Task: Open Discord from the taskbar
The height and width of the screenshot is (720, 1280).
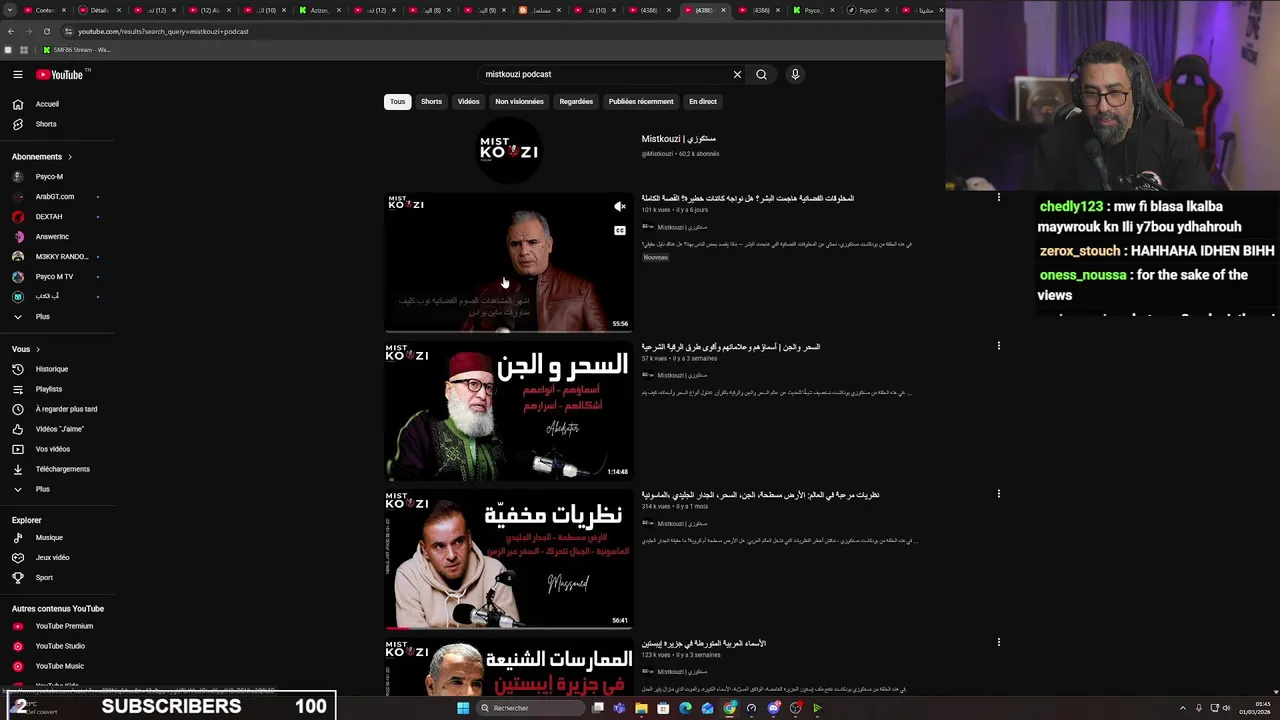Action: (x=774, y=708)
